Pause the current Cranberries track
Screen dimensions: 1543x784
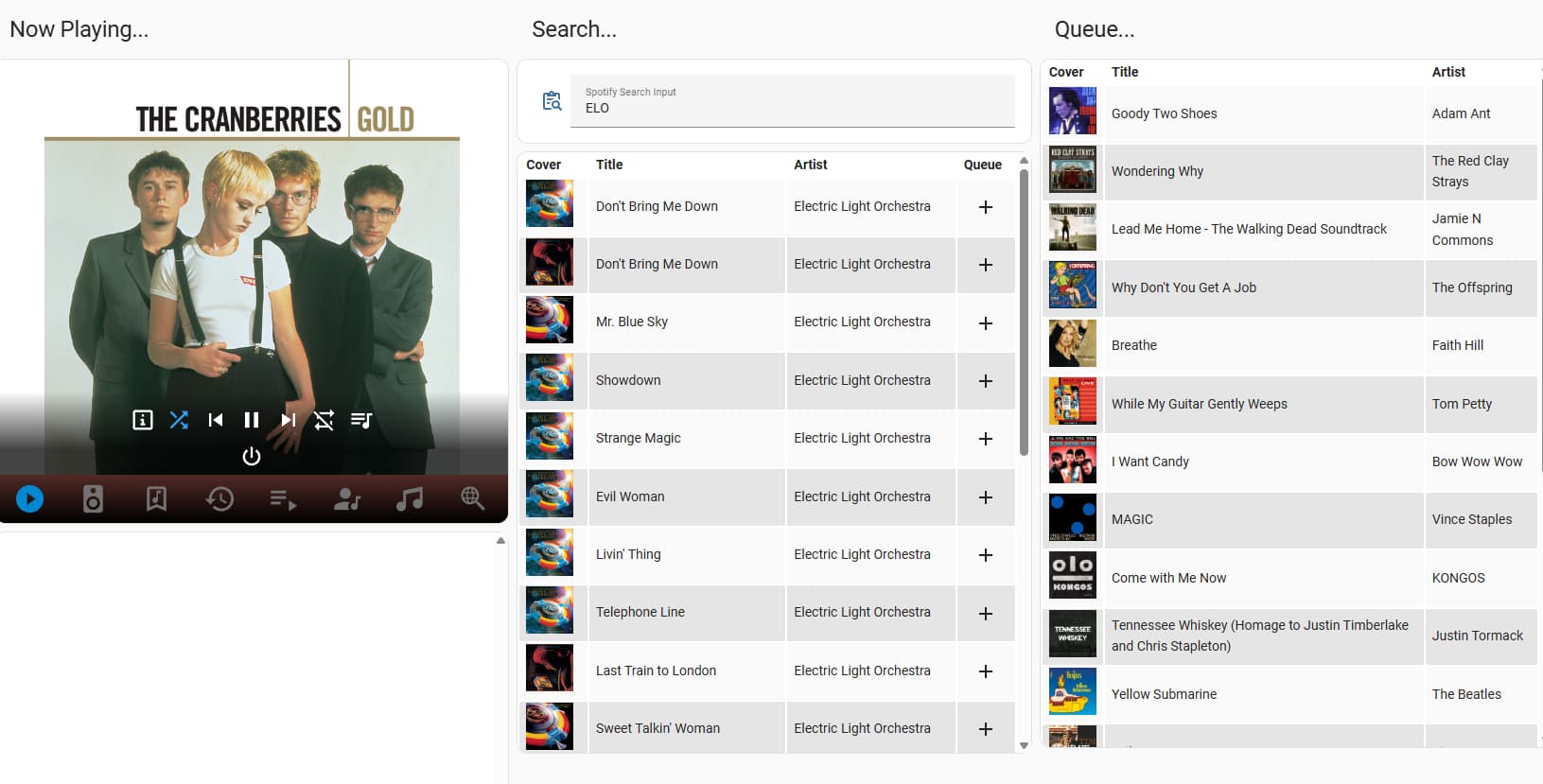[252, 420]
